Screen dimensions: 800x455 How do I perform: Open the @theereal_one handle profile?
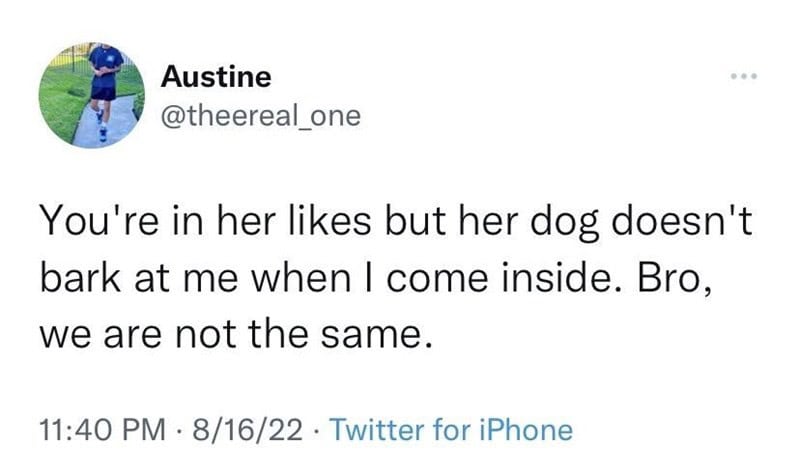261,116
